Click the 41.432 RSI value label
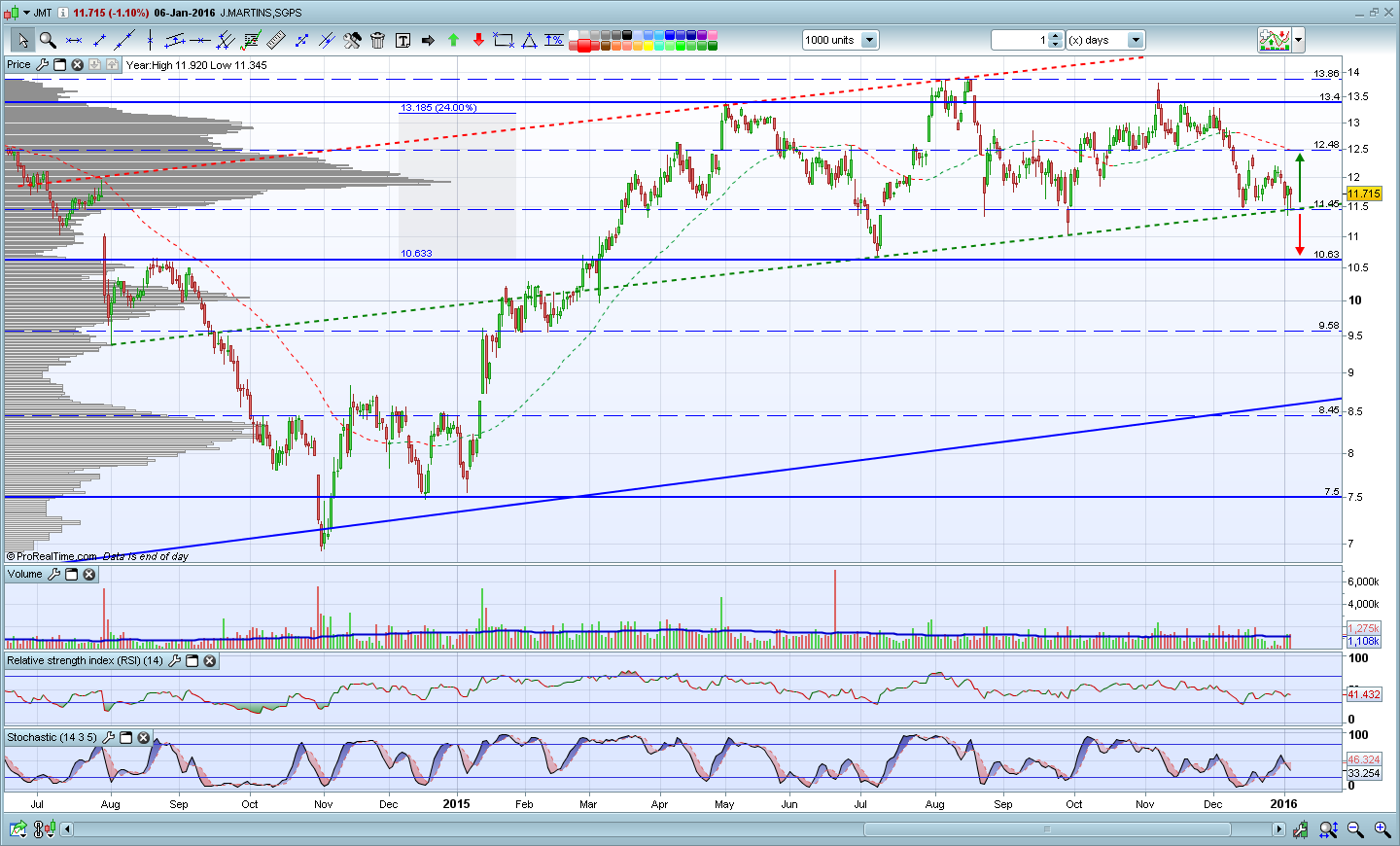 point(1364,694)
